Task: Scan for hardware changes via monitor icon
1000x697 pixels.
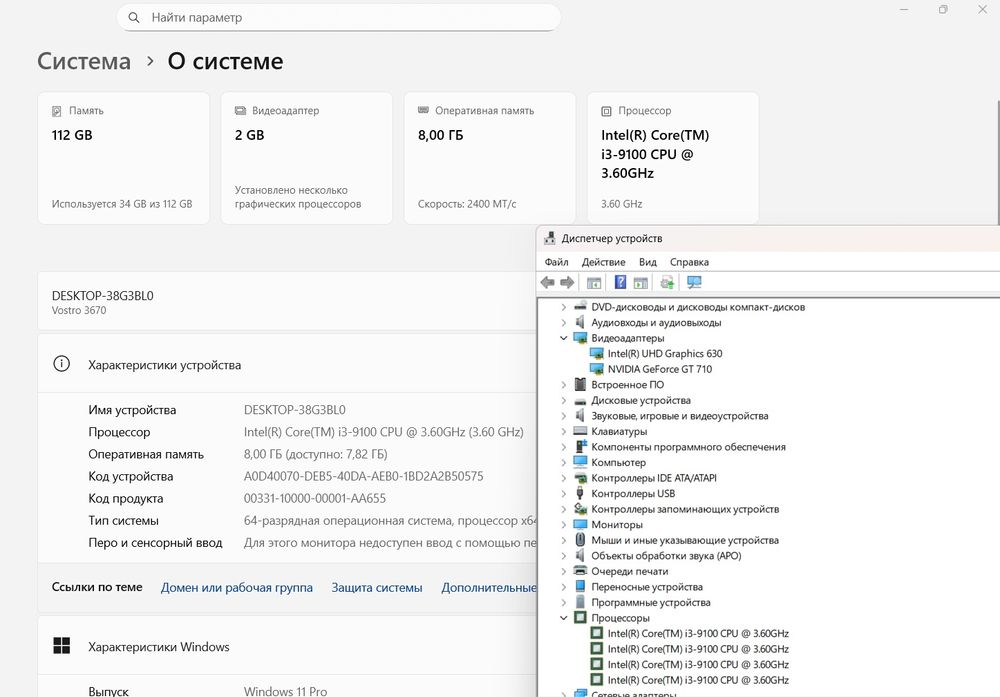Action: [694, 282]
